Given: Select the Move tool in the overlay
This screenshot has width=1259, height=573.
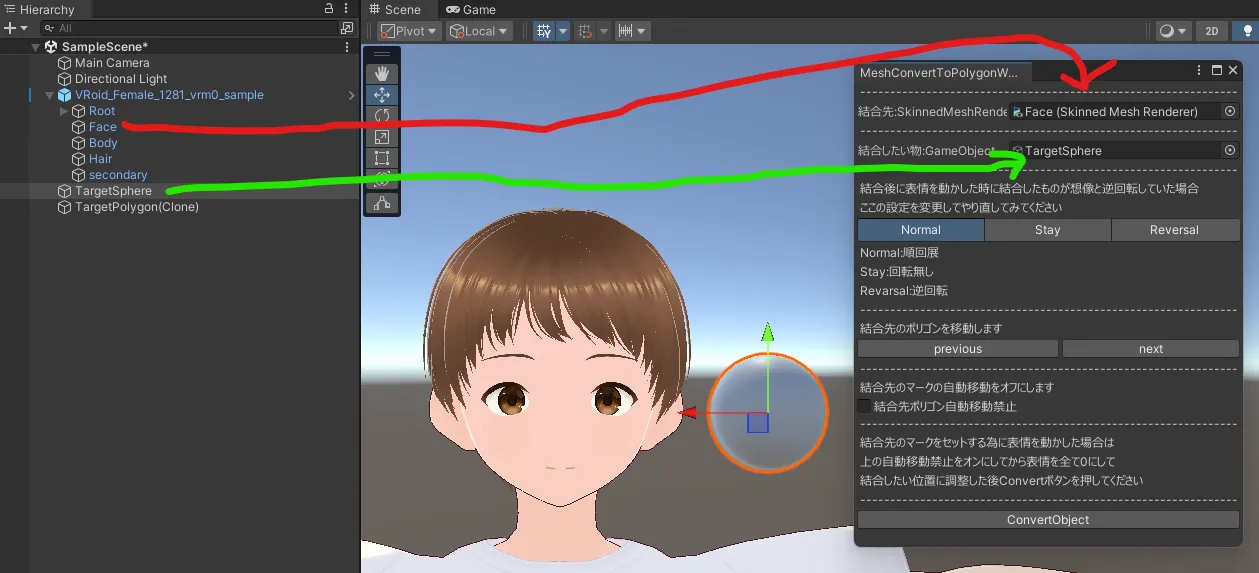Looking at the screenshot, I should coord(382,95).
